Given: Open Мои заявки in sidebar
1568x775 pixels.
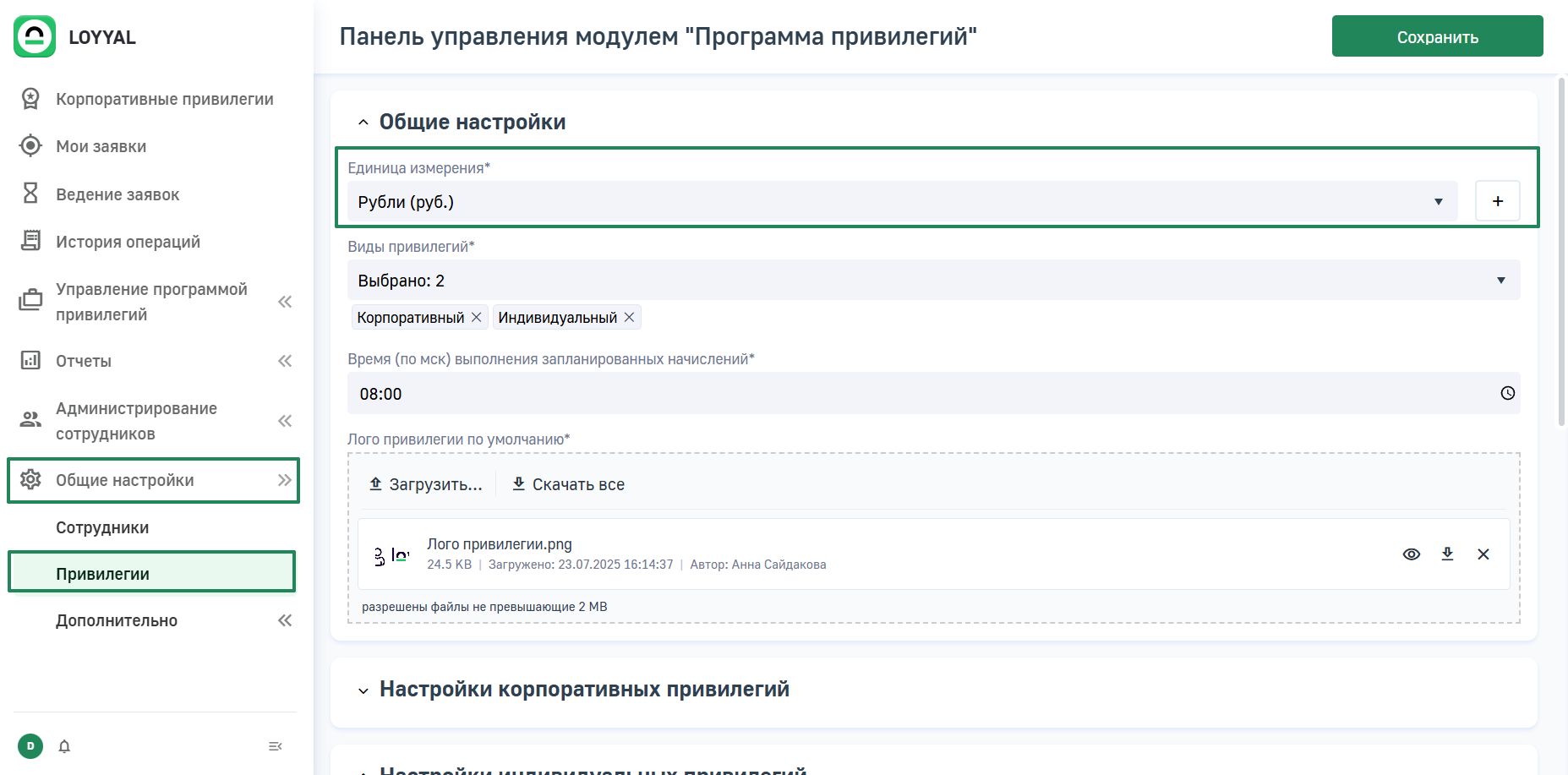Looking at the screenshot, I should click(101, 147).
